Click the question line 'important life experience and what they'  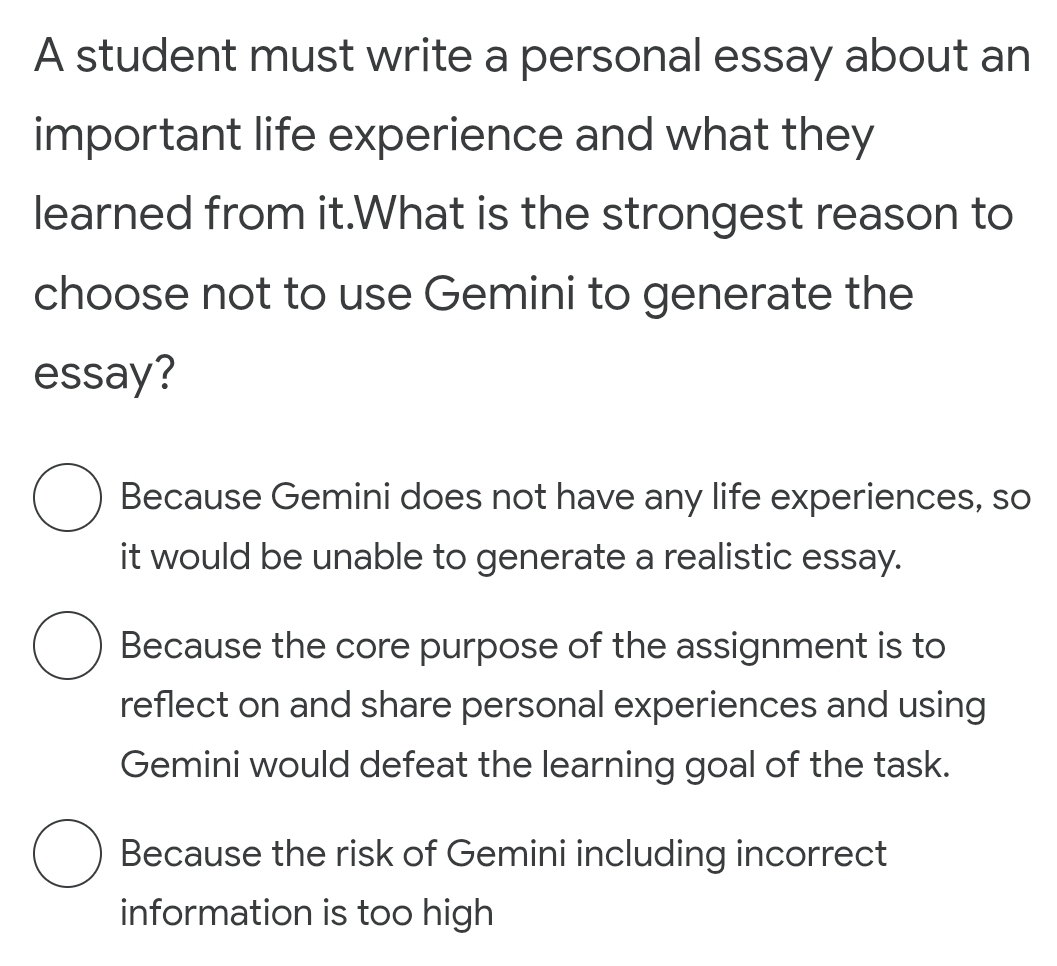[x=453, y=135]
